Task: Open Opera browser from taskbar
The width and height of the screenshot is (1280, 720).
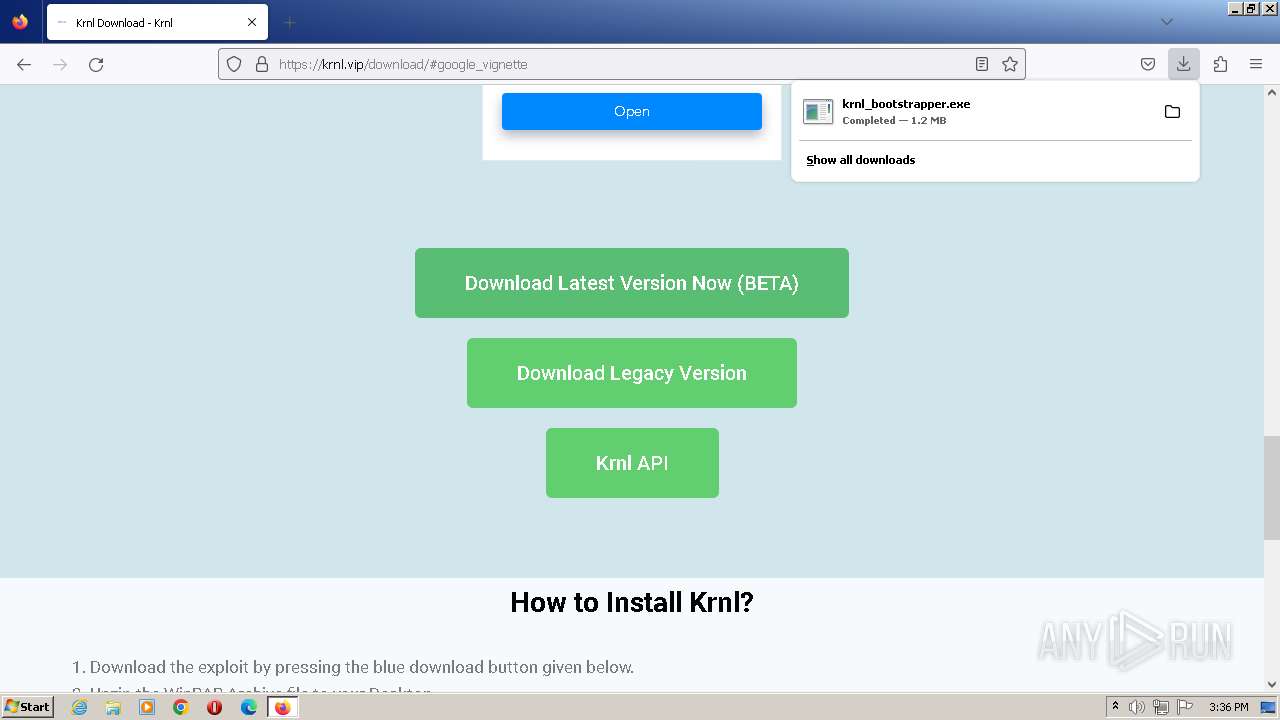Action: tap(214, 707)
